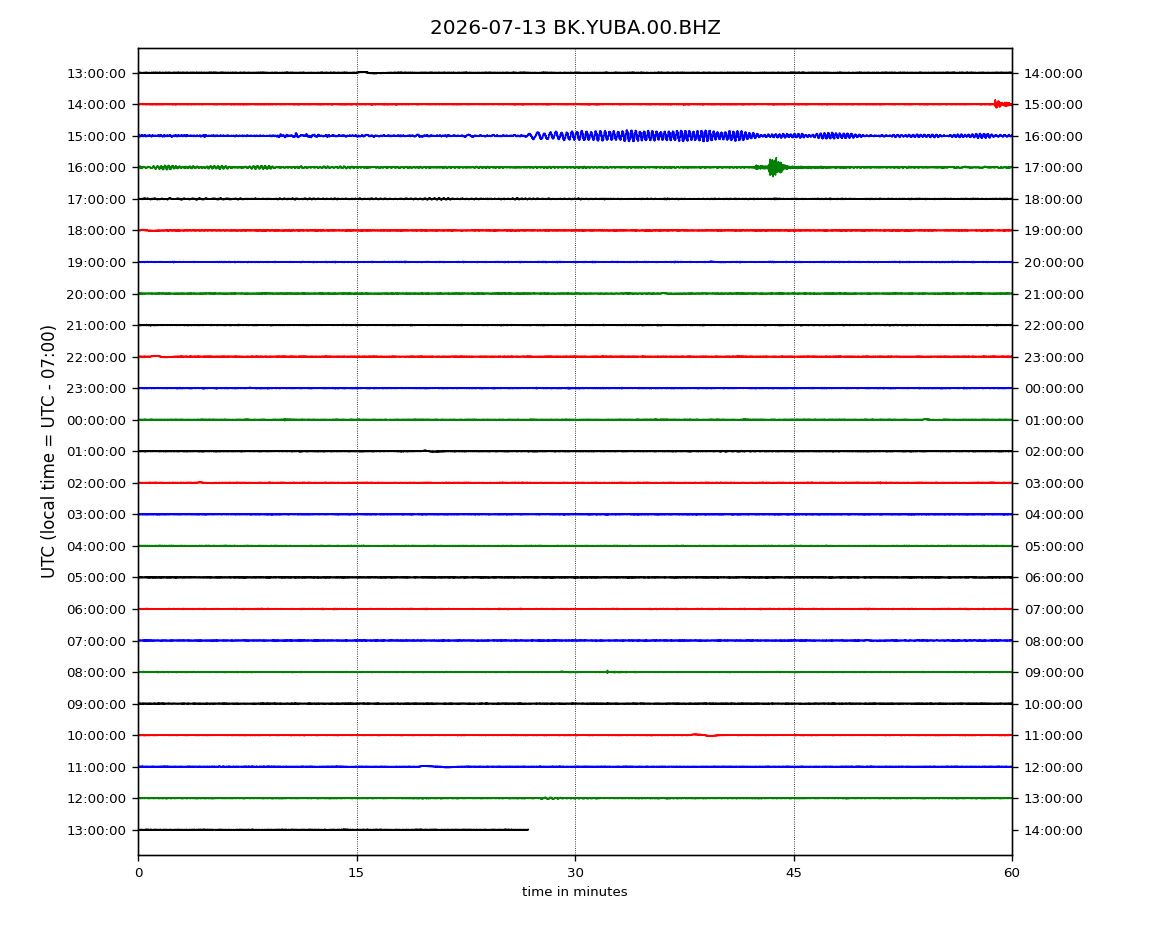Image resolution: width=1150 pixels, height=950 pixels.
Task: Click the UTC local time y-axis label
Action: click(x=48, y=452)
